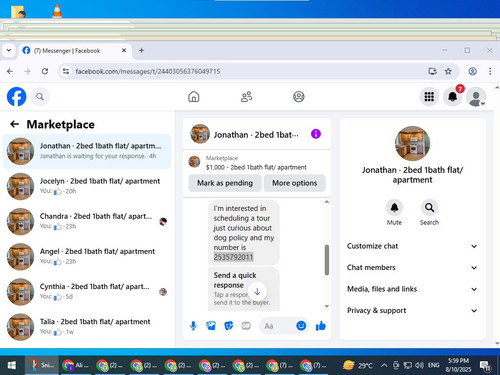Attach a photo file icon
Screen dimensions: 500x375
[211, 326]
